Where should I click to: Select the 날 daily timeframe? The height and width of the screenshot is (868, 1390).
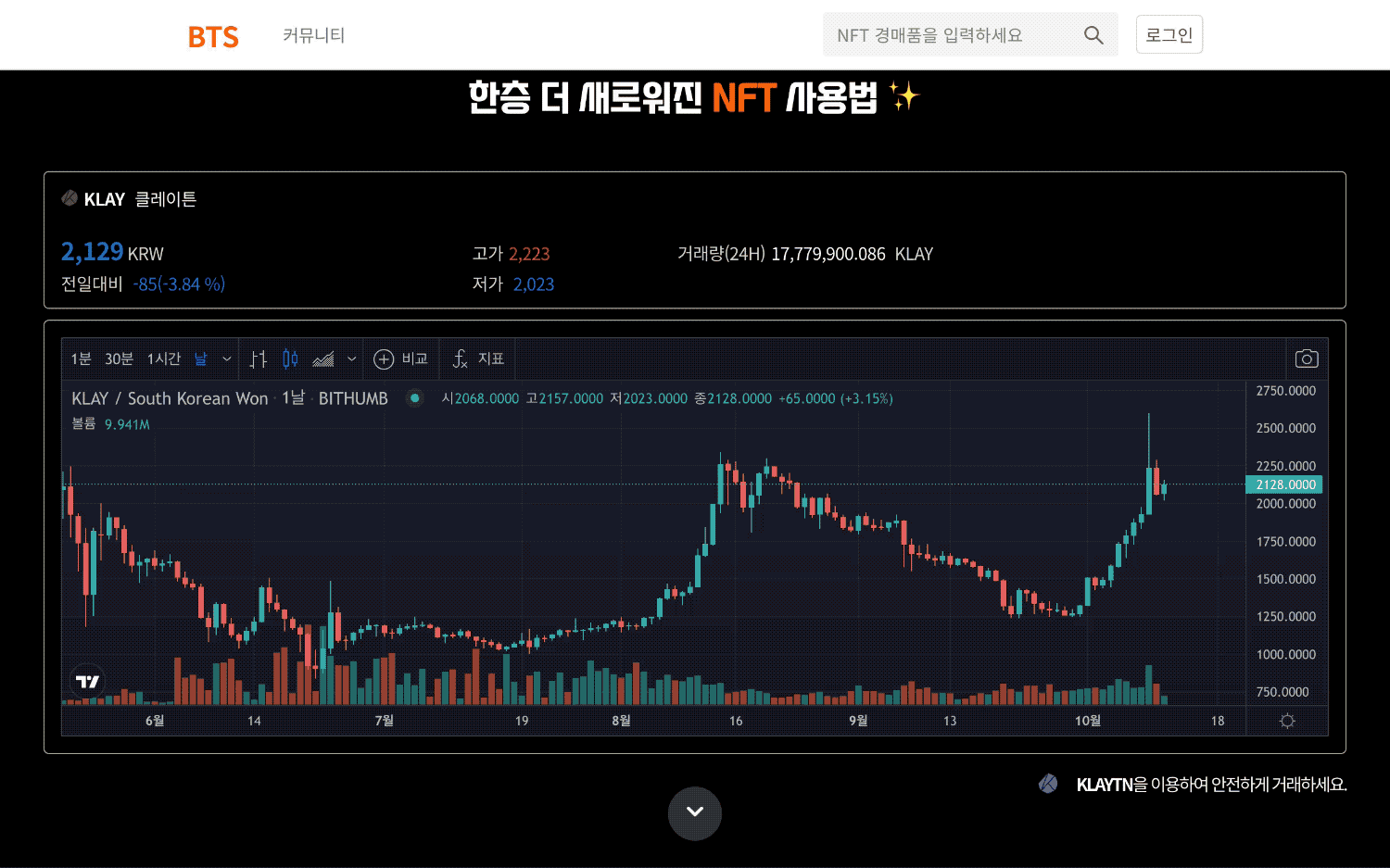(x=200, y=359)
